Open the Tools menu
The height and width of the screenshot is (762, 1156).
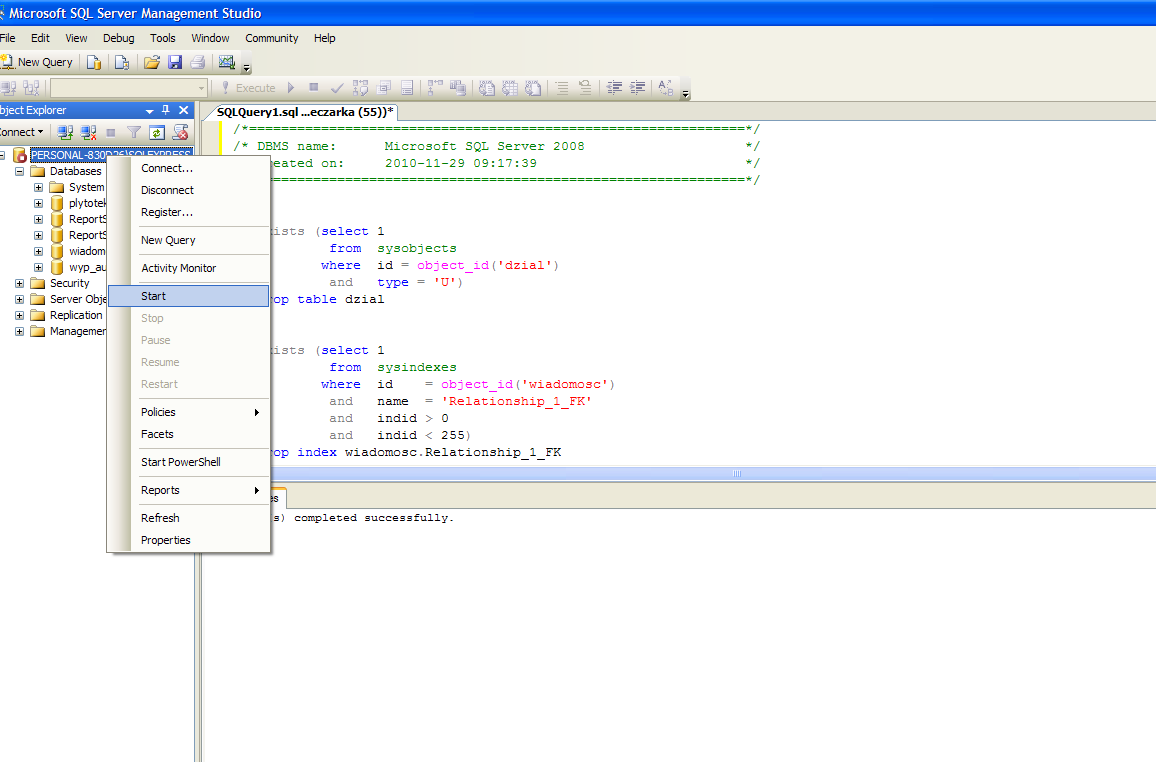click(x=163, y=38)
